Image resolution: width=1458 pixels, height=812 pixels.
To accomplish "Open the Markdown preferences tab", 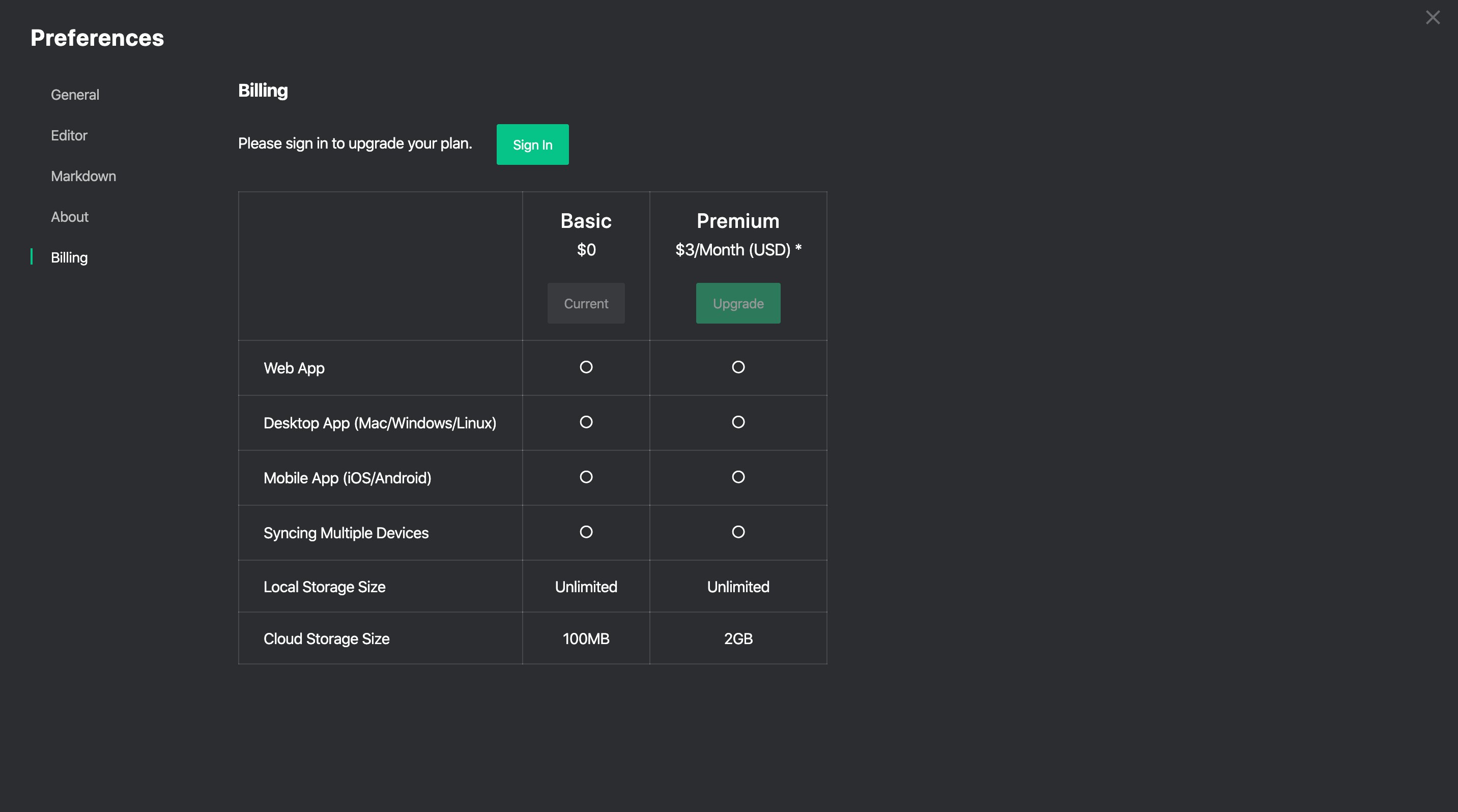I will (83, 176).
